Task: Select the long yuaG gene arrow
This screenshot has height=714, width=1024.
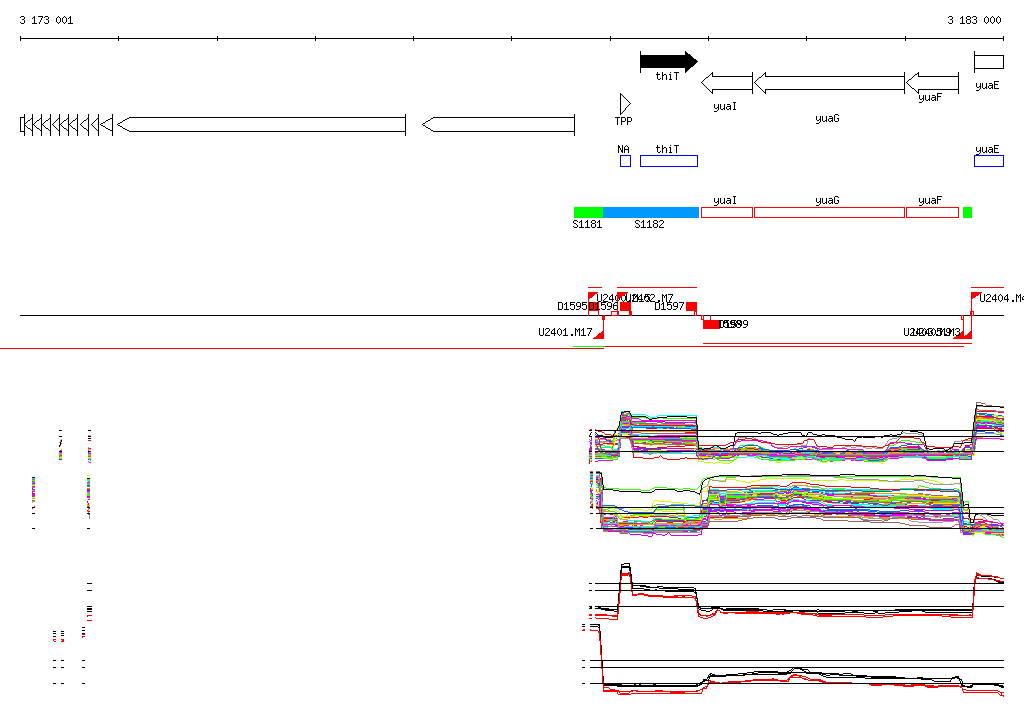Action: [x=828, y=83]
